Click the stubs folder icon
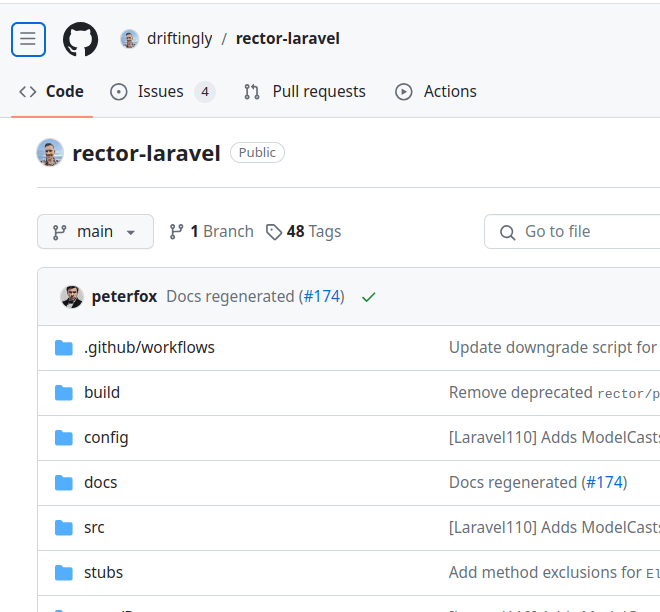660x612 pixels. pyautogui.click(x=64, y=573)
